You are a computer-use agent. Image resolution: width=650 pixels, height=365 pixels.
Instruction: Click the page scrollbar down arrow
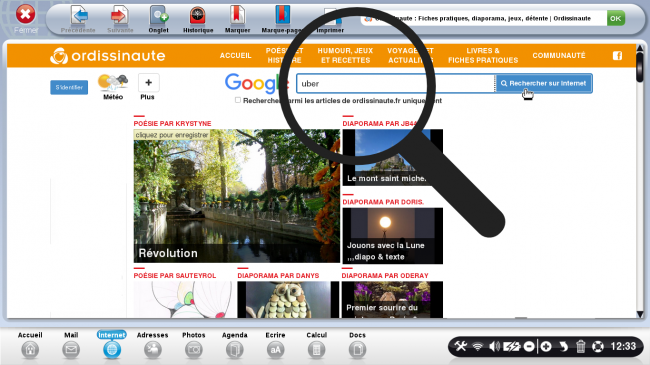point(640,314)
